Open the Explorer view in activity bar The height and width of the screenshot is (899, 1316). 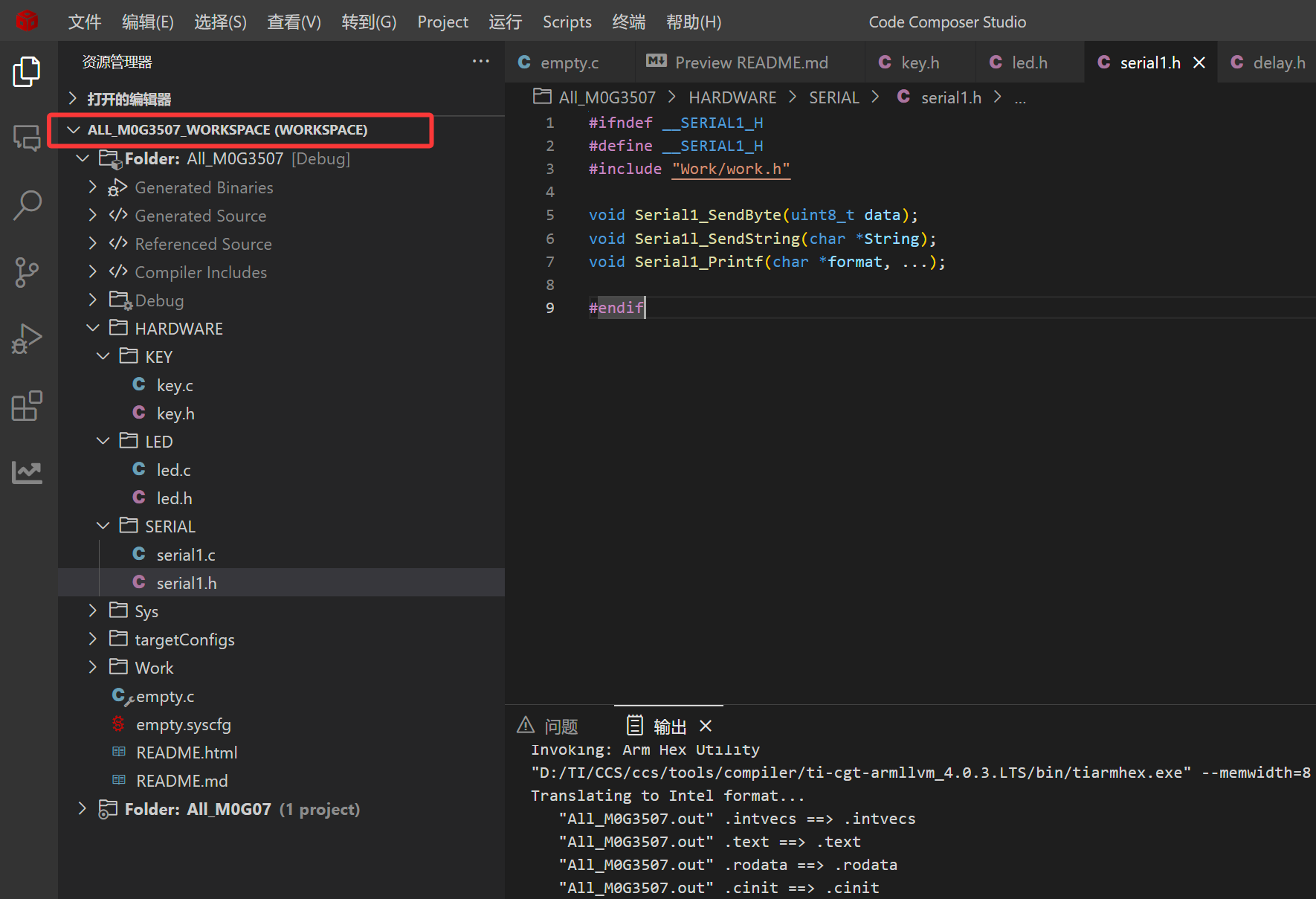click(x=28, y=72)
